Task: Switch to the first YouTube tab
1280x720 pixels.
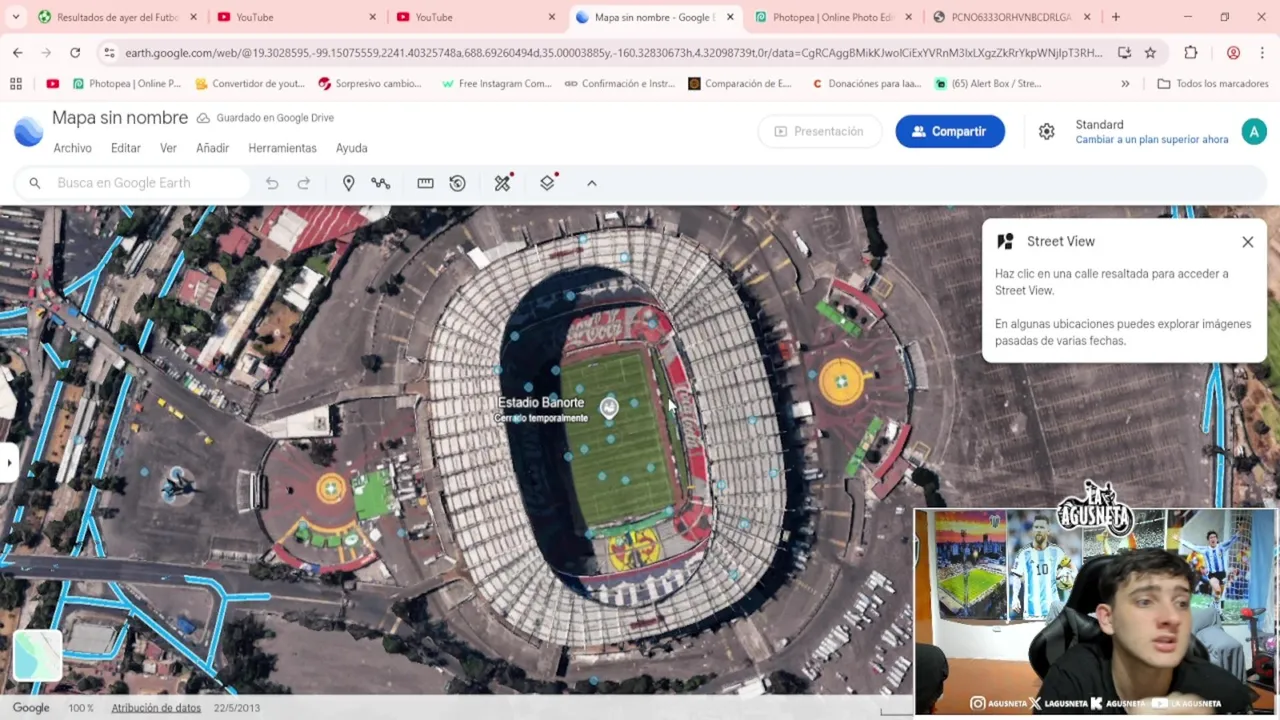Action: pyautogui.click(x=296, y=17)
